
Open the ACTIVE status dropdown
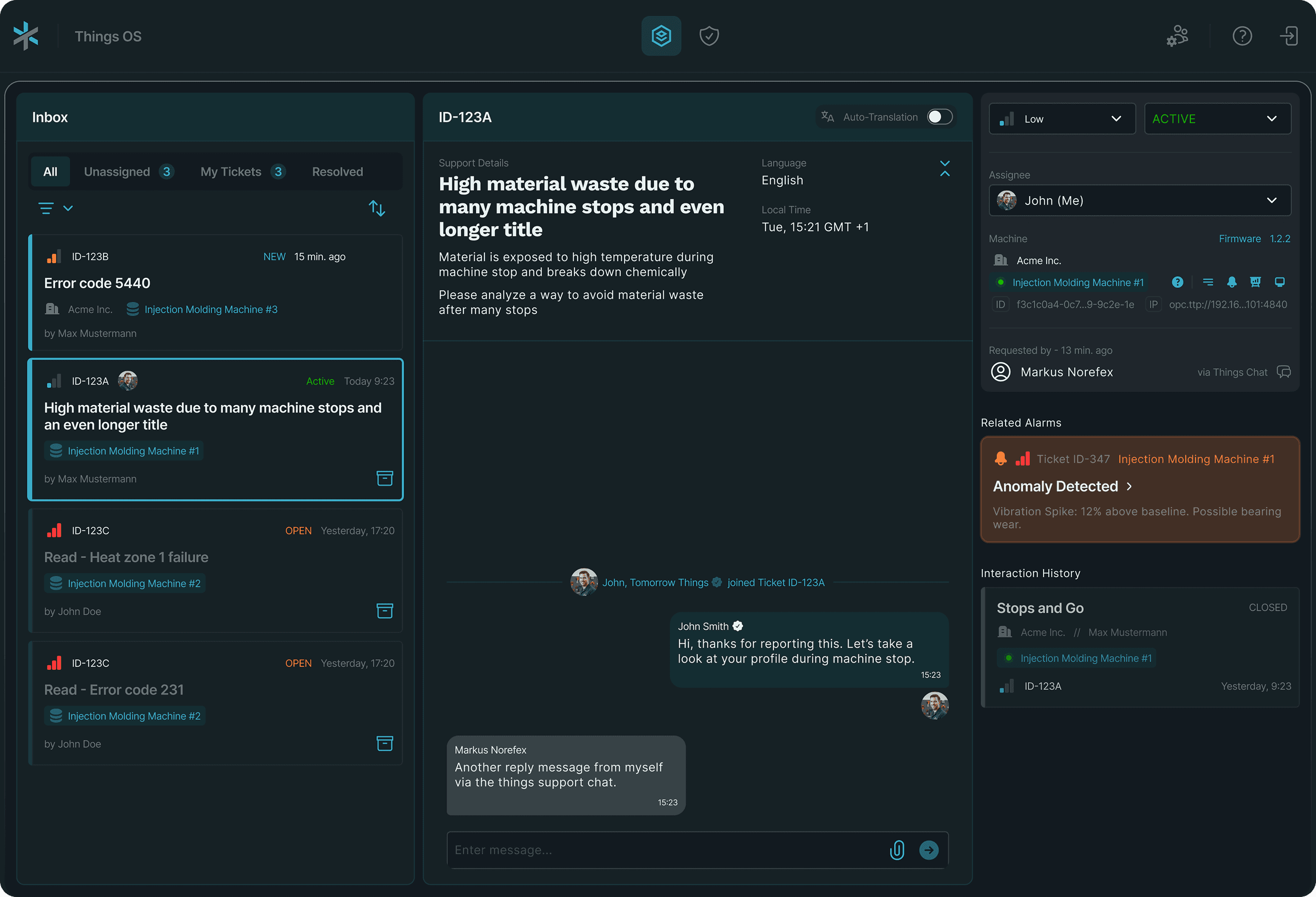point(1217,119)
